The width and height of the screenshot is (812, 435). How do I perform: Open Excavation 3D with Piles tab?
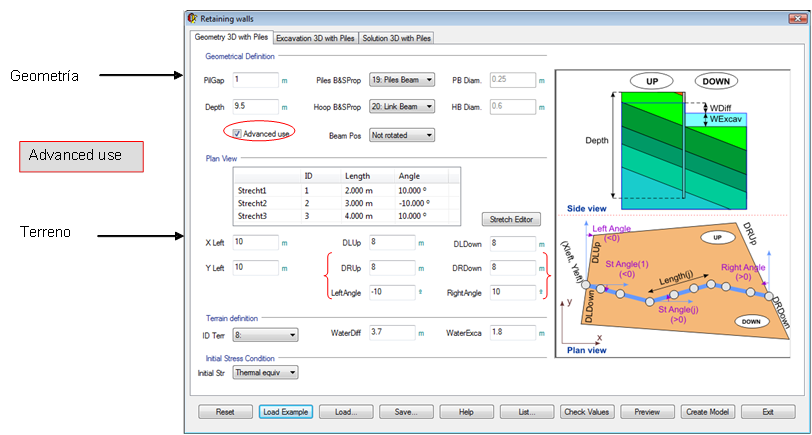[315, 38]
